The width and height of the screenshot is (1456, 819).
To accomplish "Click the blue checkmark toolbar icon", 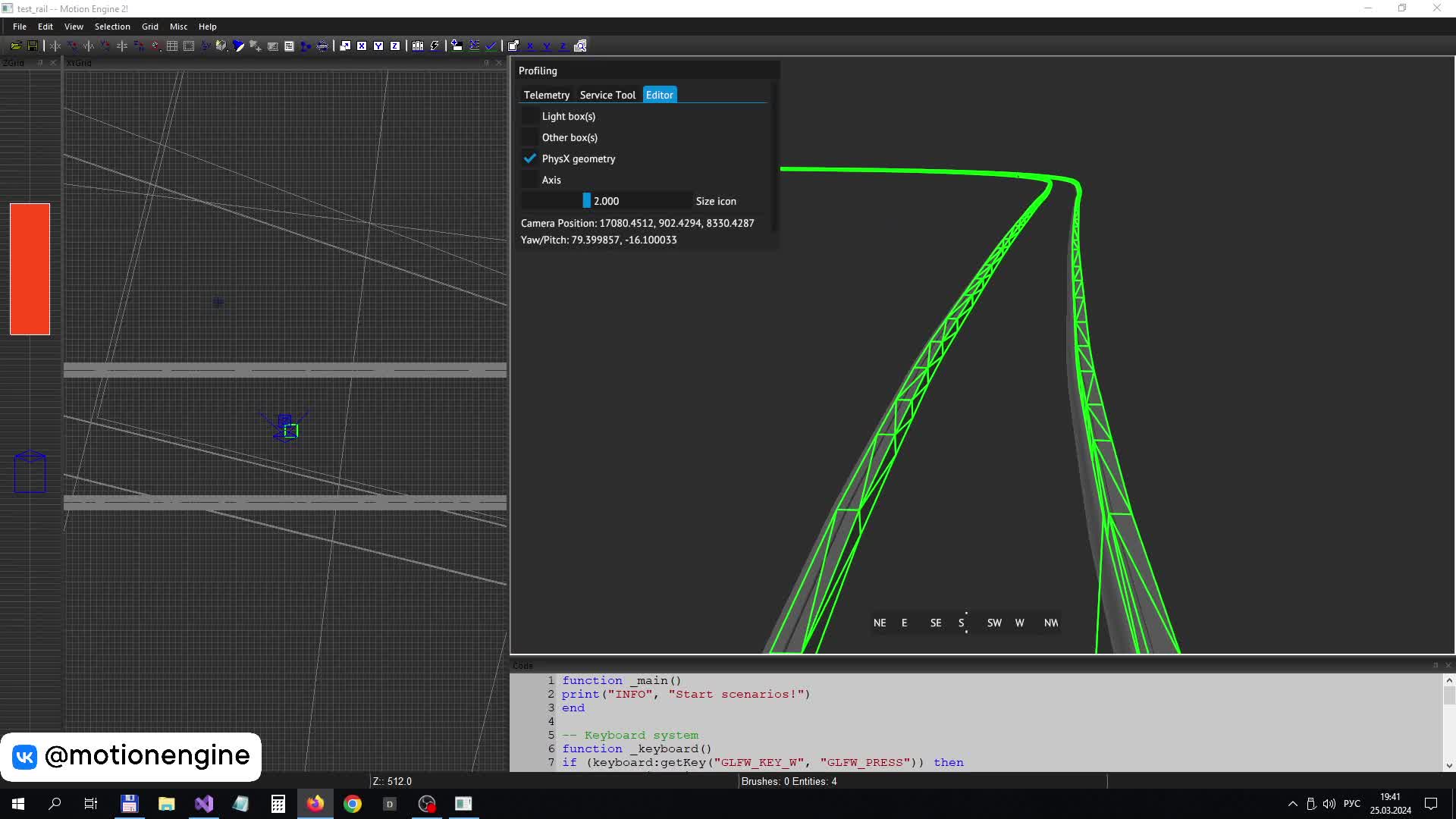I will 491,46.
